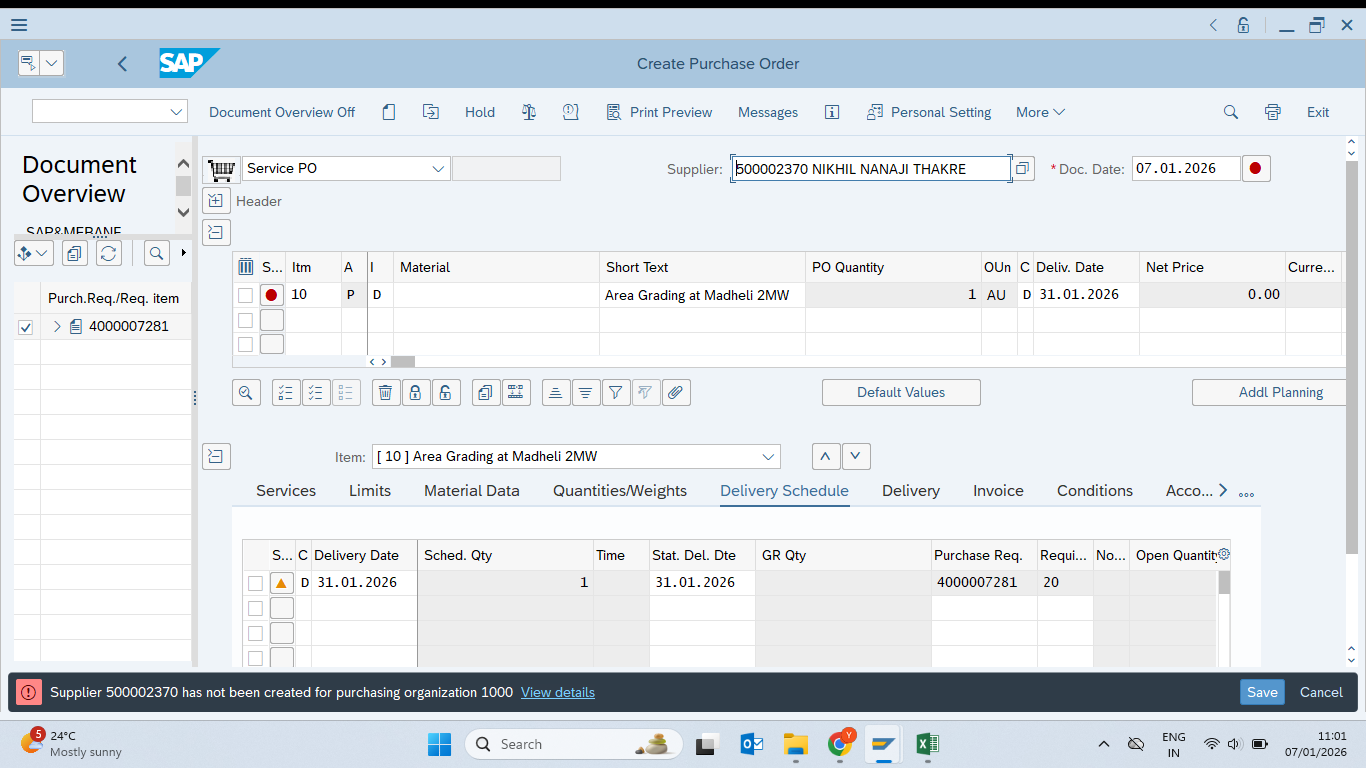Uncheck the purchase requisition 4000007281 checkbox
1366x768 pixels.
tap(26, 327)
